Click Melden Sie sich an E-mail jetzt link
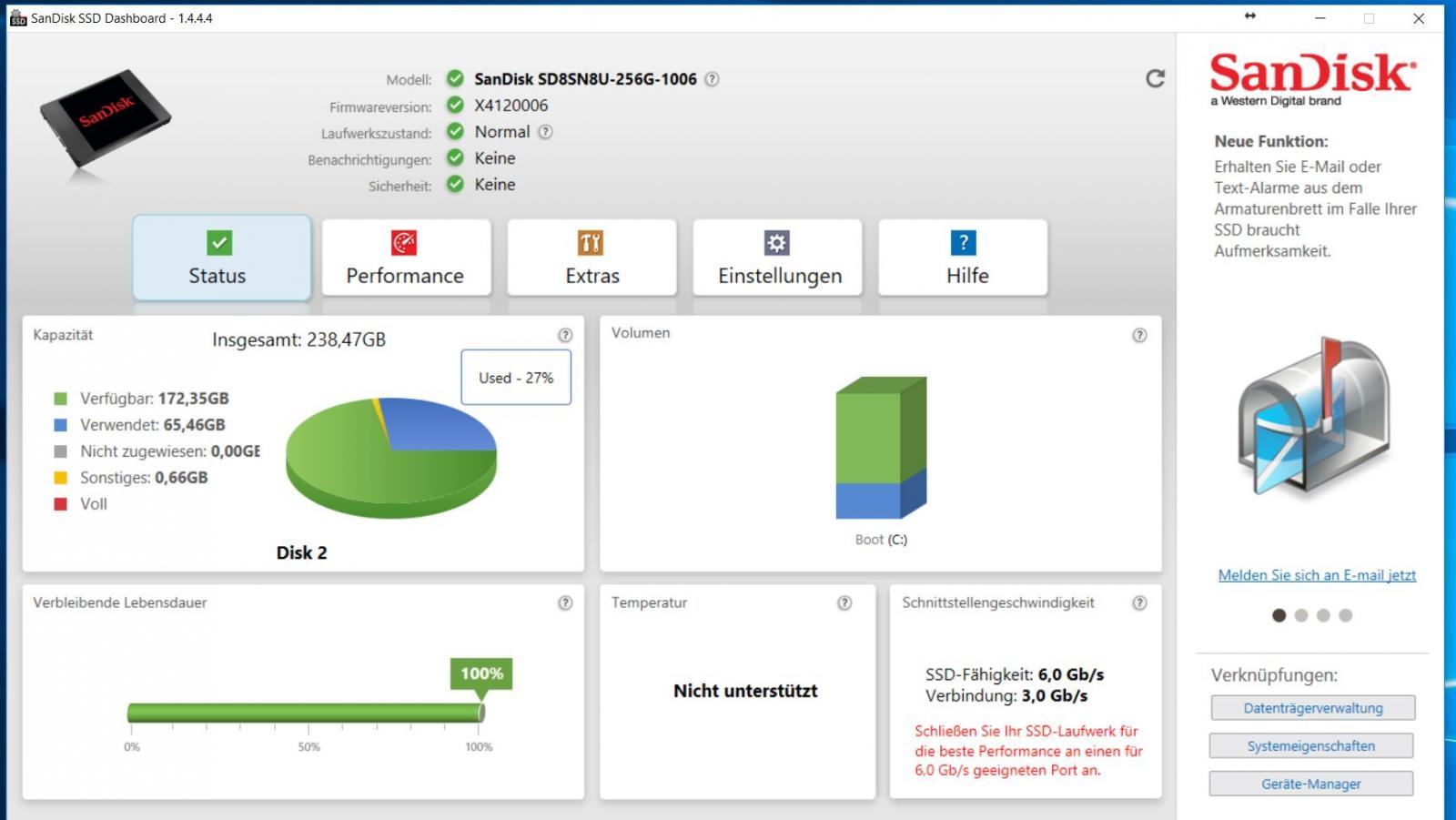Screen dimensions: 1456x820 [x=1317, y=575]
